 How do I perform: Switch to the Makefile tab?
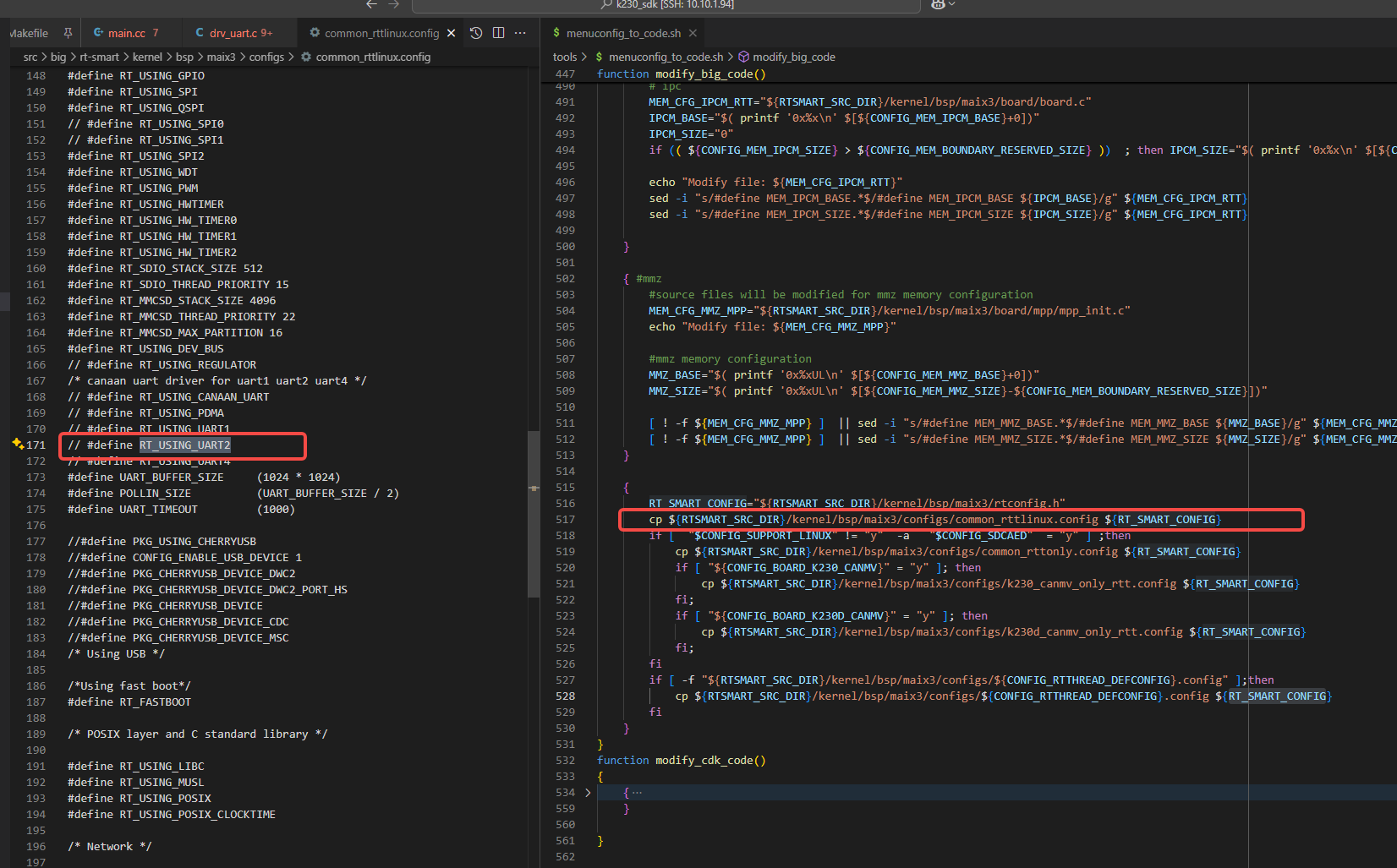coord(29,33)
